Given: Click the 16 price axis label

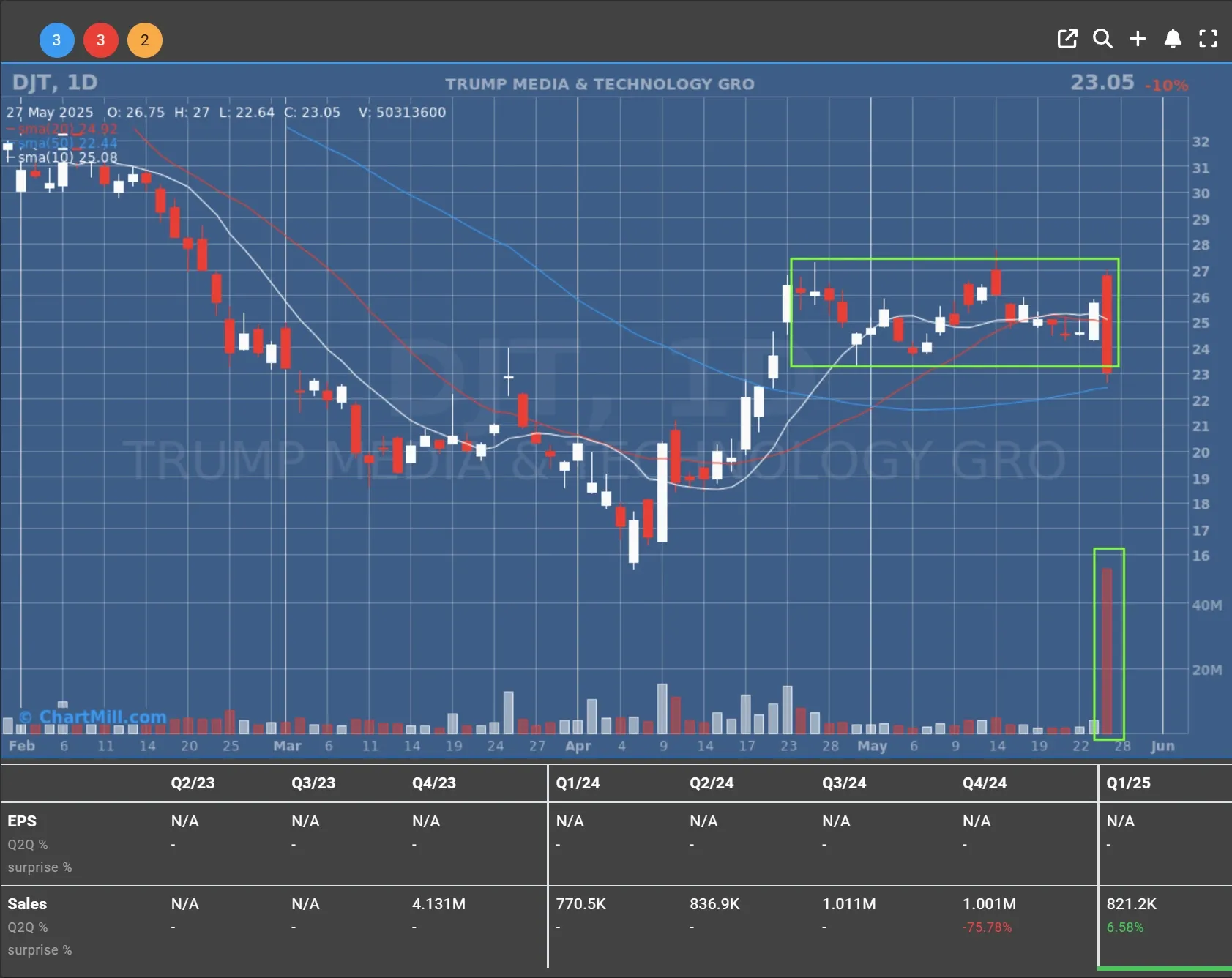Looking at the screenshot, I should (1201, 556).
